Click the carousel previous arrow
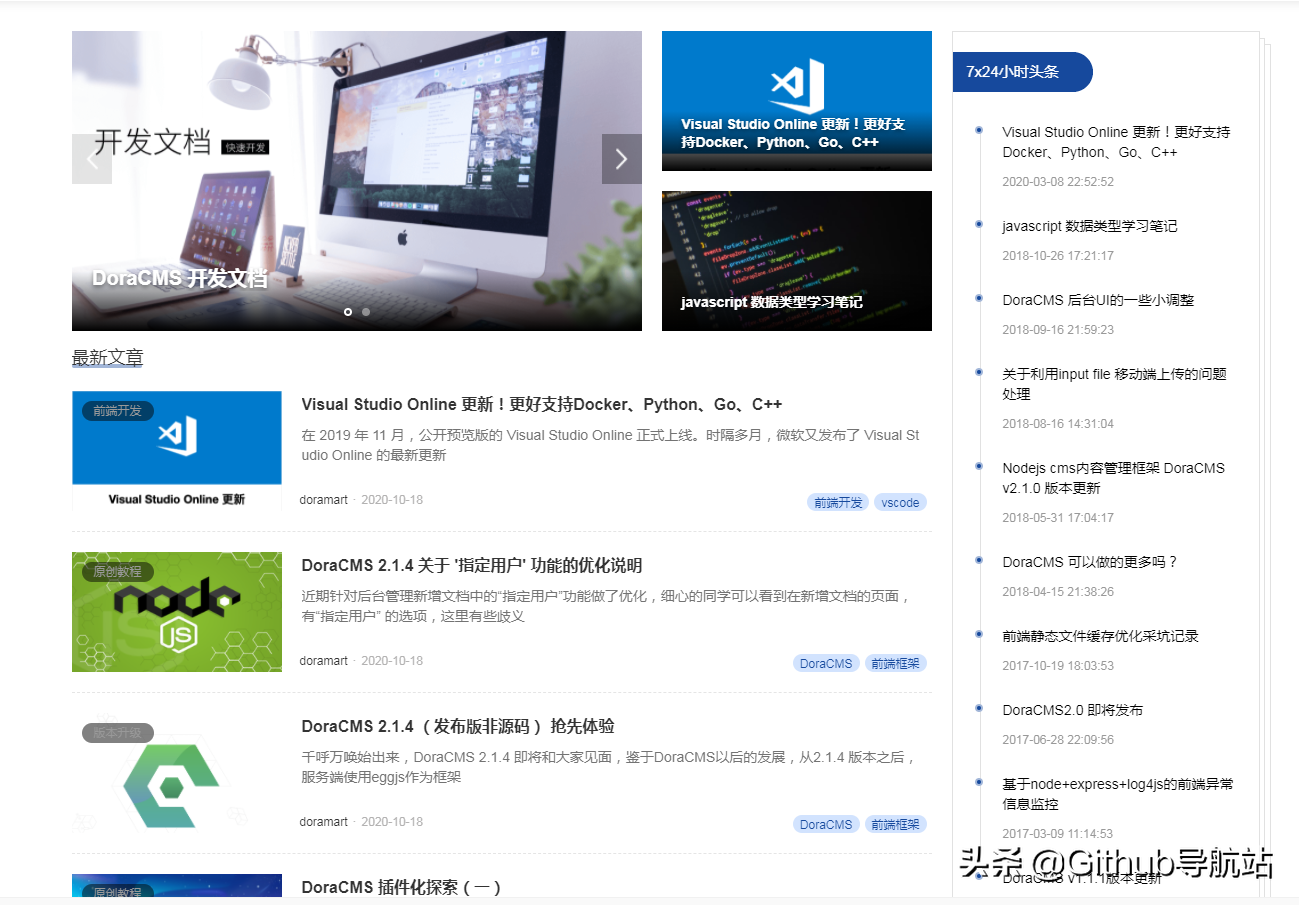1299x905 pixels. 92,159
